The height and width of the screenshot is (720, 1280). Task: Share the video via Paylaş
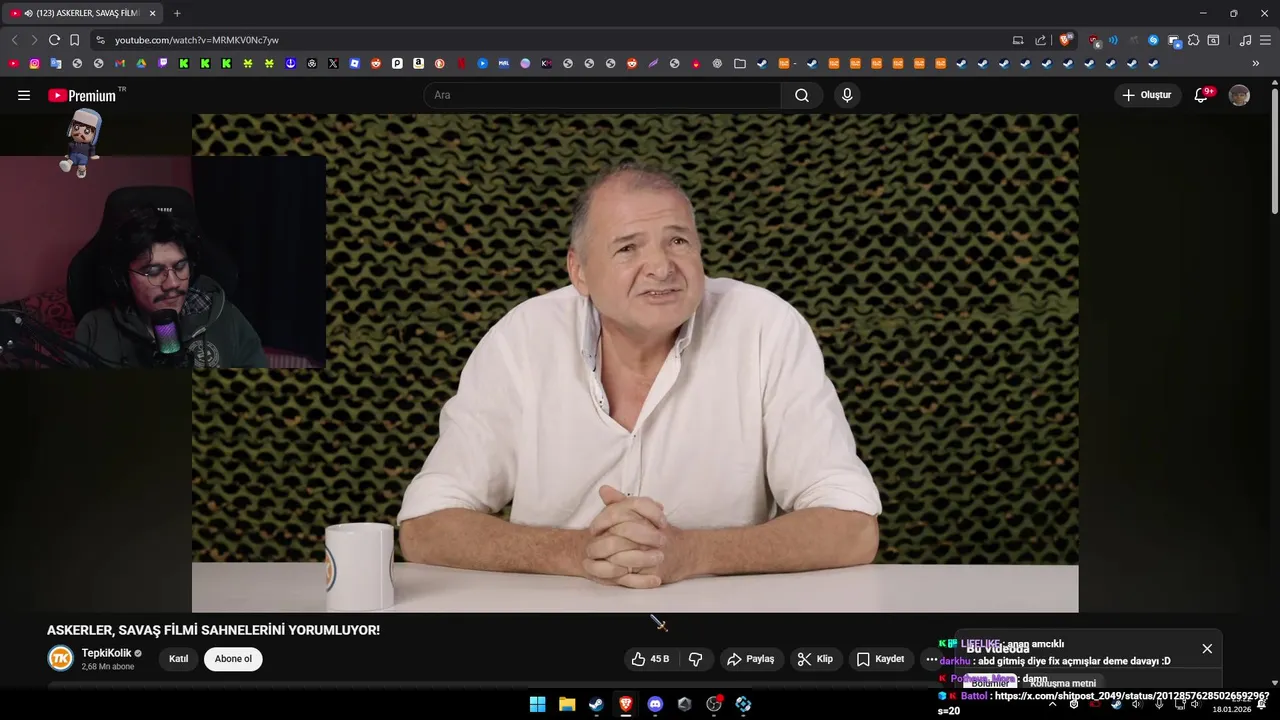click(x=751, y=659)
